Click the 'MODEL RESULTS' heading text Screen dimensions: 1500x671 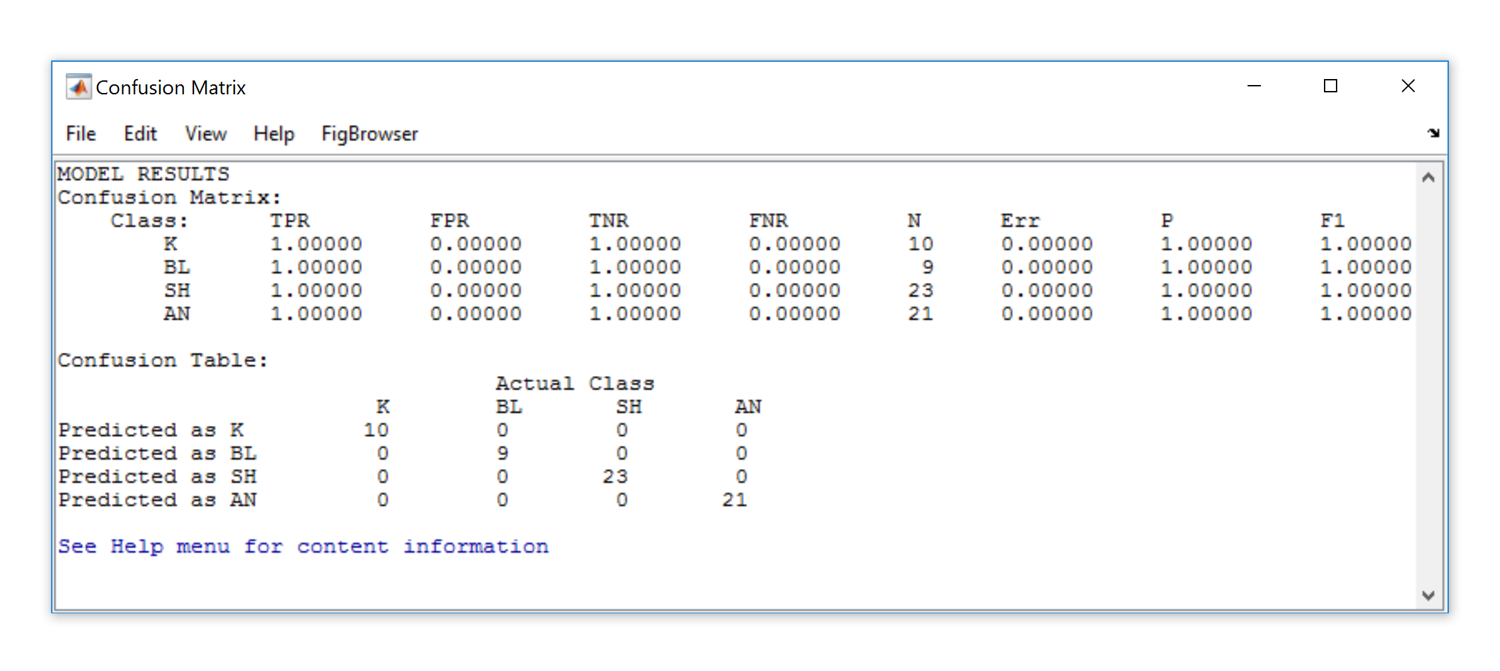click(x=143, y=174)
